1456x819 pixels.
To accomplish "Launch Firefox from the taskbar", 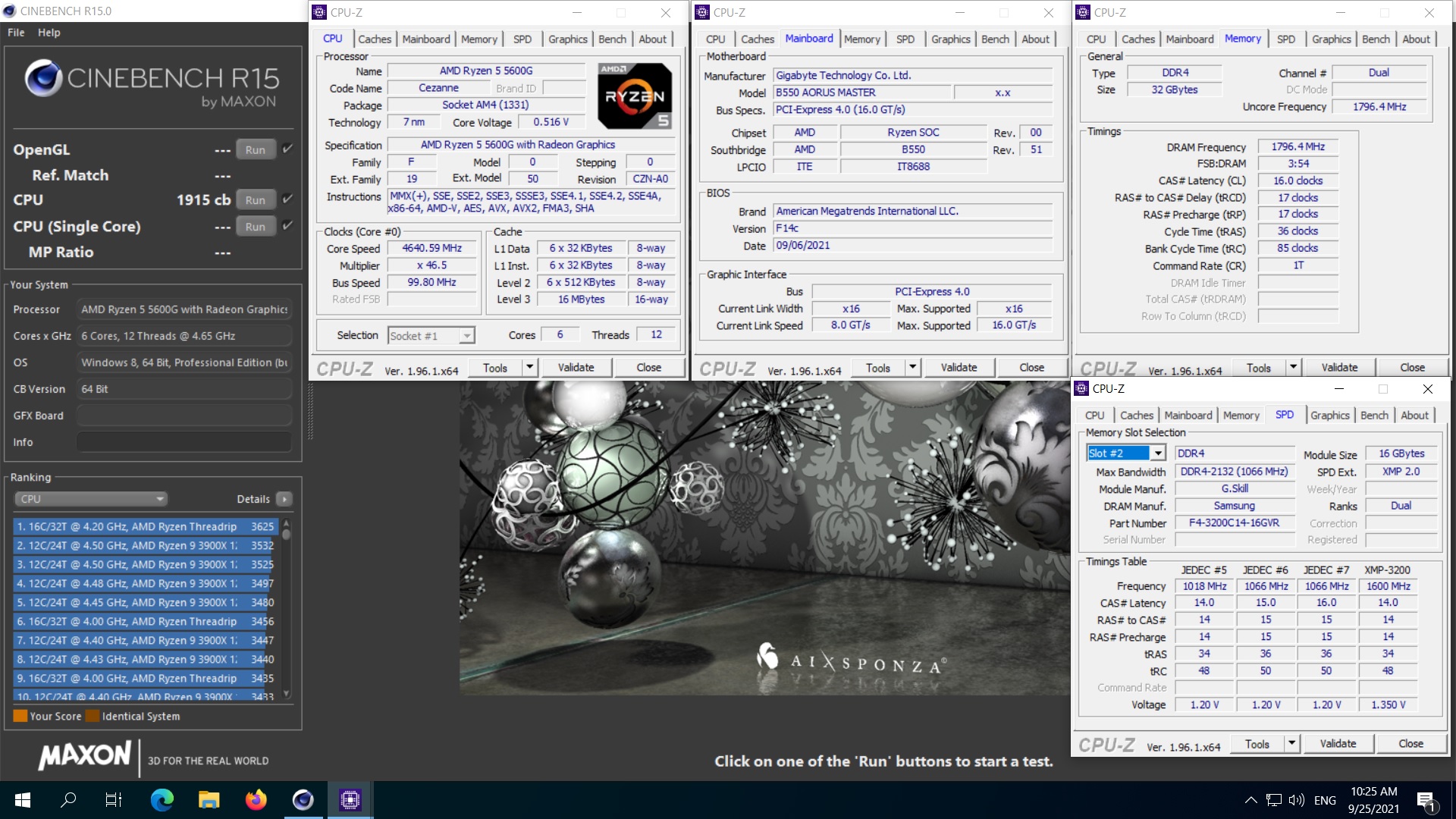I will coord(256,800).
